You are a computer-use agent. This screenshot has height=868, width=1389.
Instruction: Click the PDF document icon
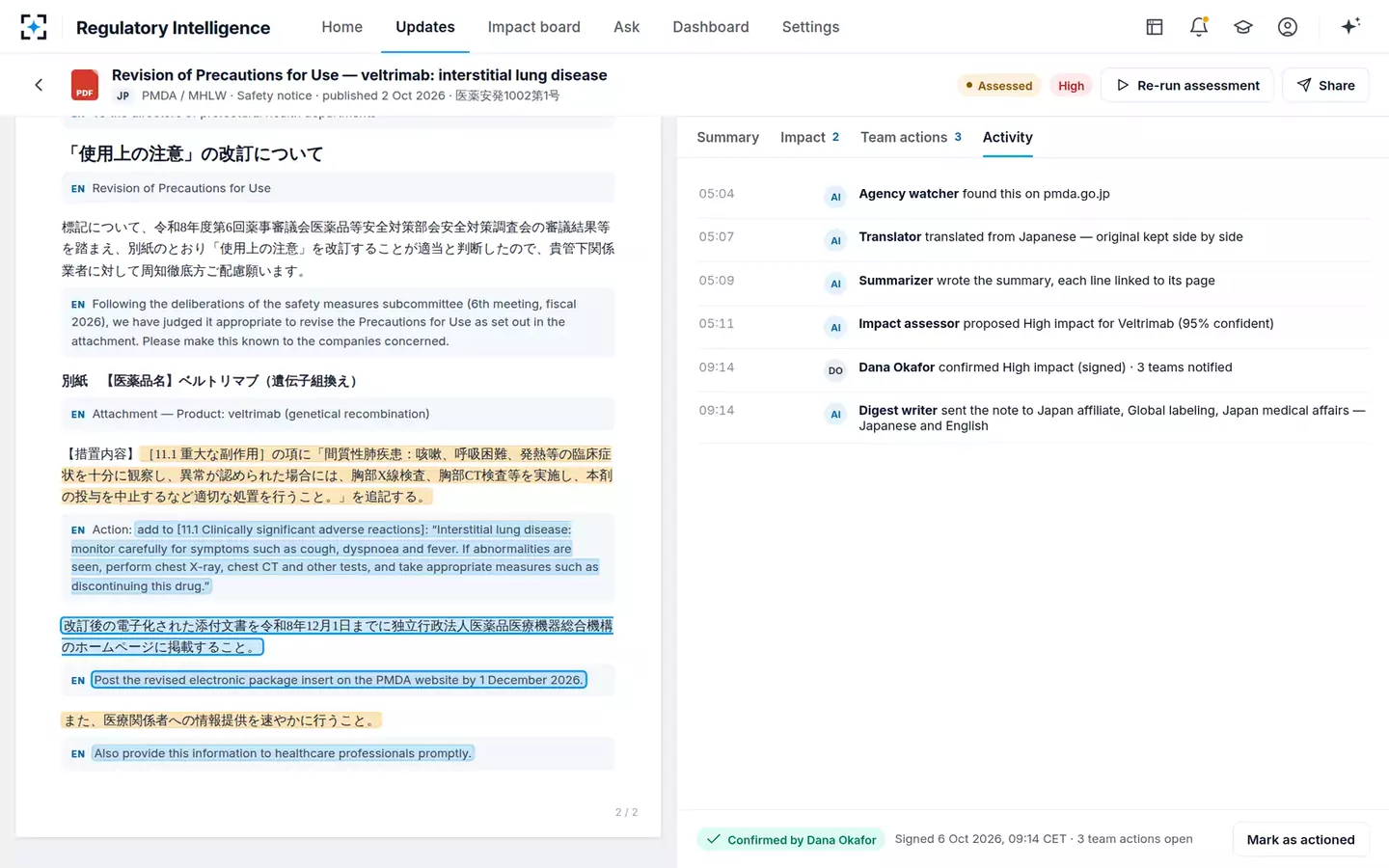(85, 85)
